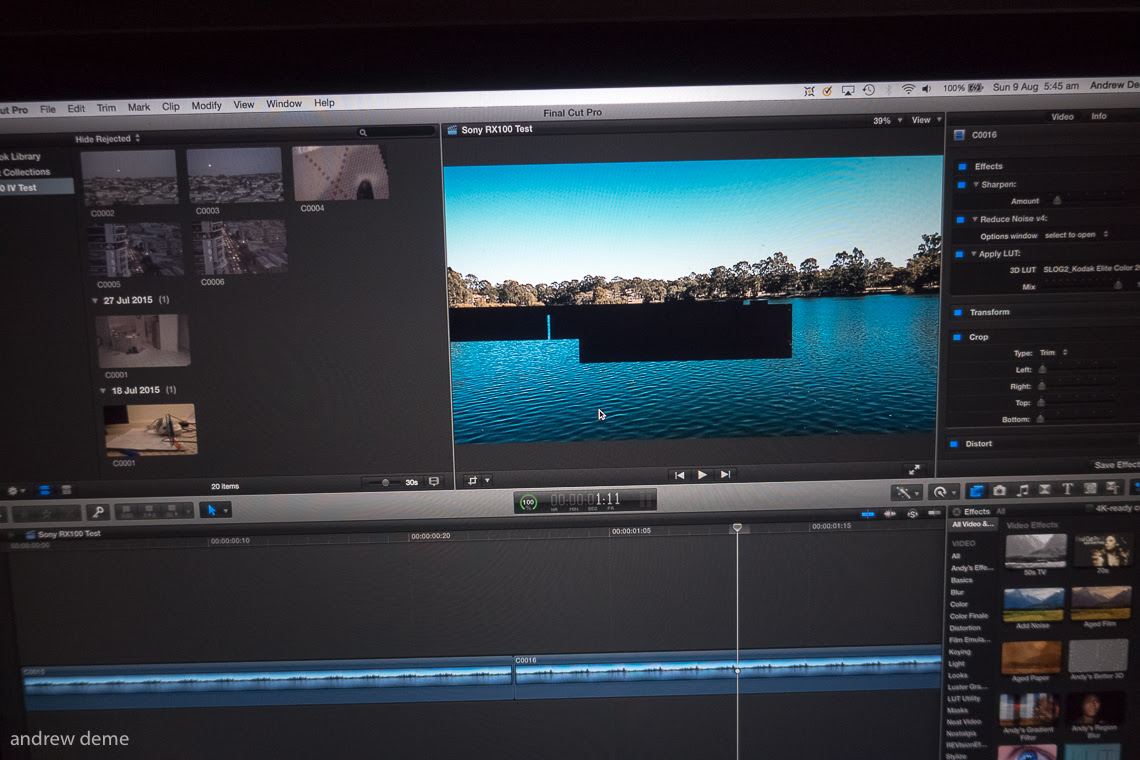
Task: Disable Reduce Noise v4 effect
Action: point(960,219)
